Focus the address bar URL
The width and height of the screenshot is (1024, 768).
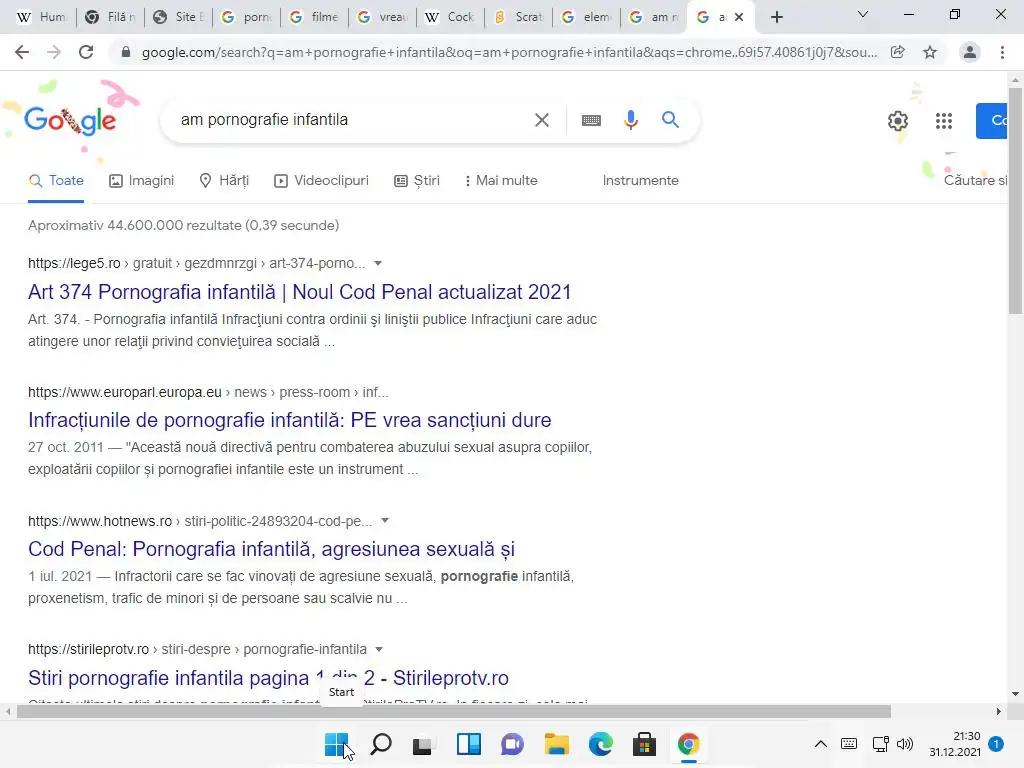click(x=509, y=52)
